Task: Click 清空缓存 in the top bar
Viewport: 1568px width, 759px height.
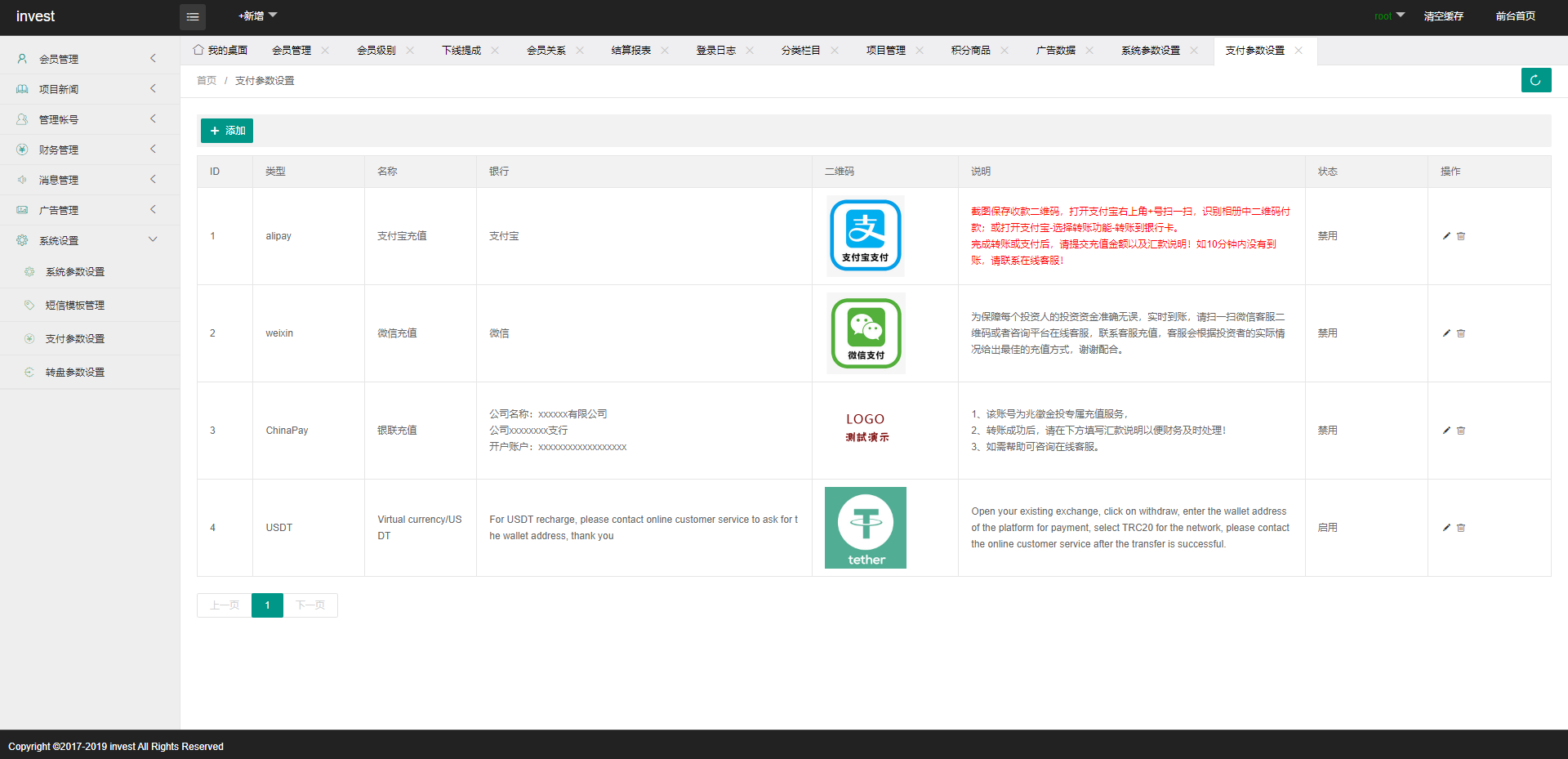Action: pyautogui.click(x=1443, y=16)
